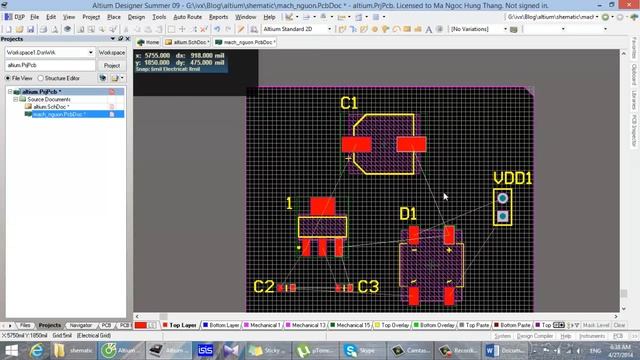Image resolution: width=640 pixels, height=360 pixels.
Task: Switch to the altium.SchDoc tab
Action: tap(187, 42)
